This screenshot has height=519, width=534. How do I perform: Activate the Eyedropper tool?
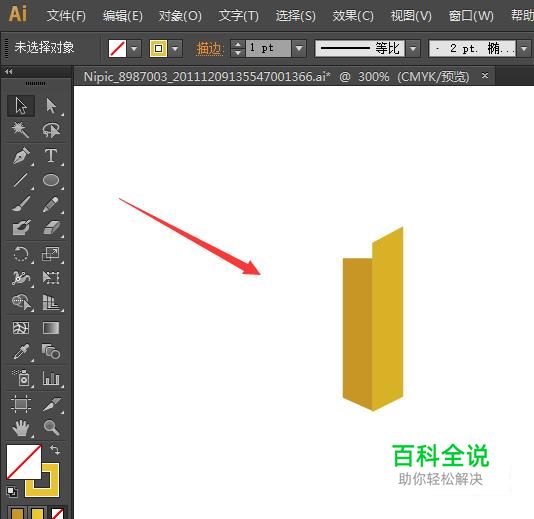[21, 352]
